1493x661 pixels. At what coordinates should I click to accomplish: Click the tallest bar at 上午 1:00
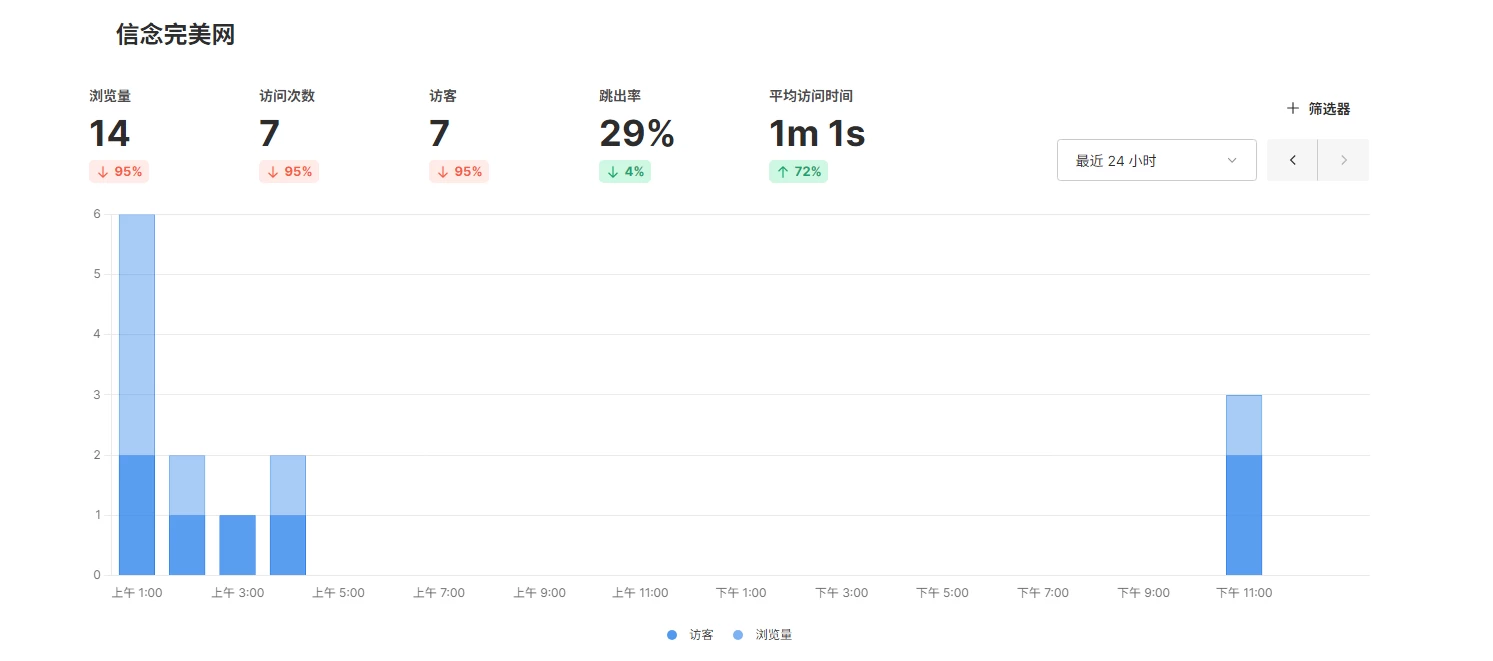[137, 394]
